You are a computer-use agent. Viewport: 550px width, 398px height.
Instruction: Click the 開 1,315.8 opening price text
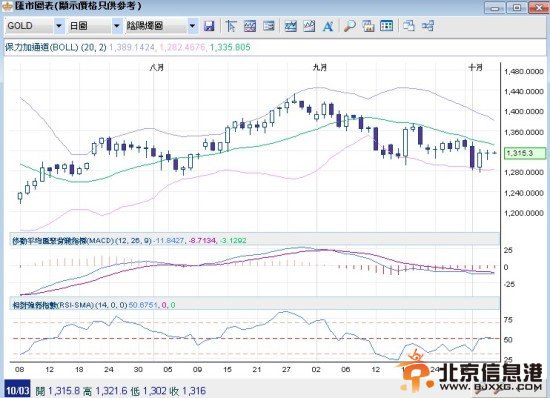coord(58,391)
